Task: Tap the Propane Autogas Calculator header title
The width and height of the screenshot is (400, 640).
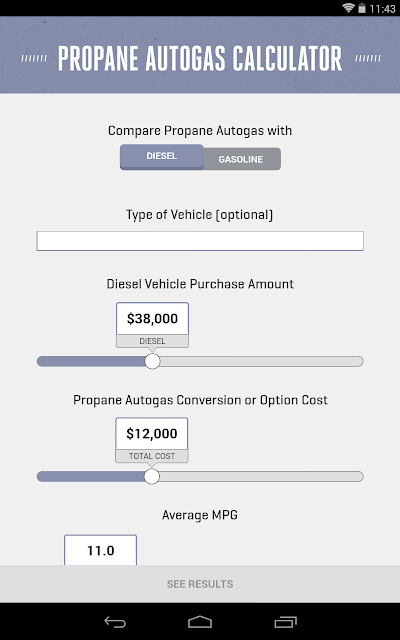Action: [x=200, y=59]
